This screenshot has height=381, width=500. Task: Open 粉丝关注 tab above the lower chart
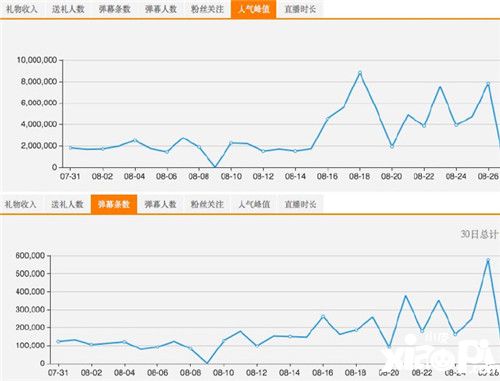pyautogui.click(x=207, y=204)
